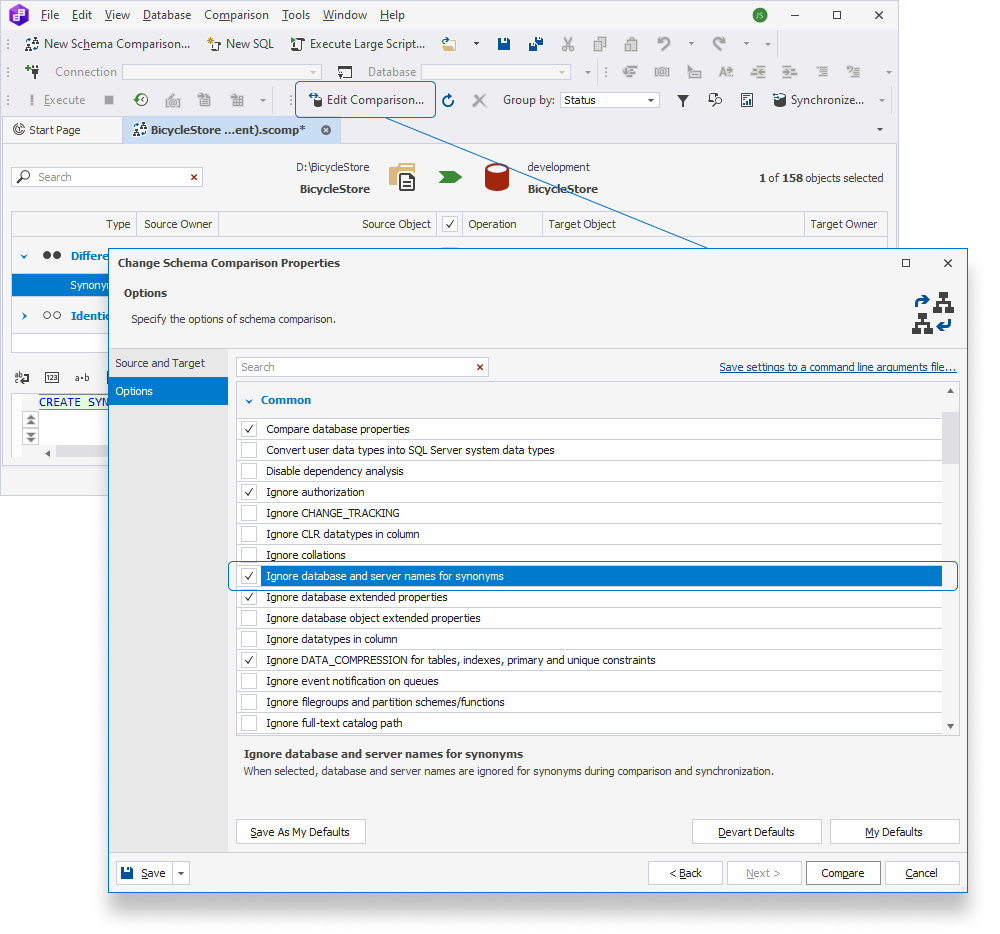Screen dimensions: 1000x934
Task: Click the Paste icon in the toolbar
Action: point(631,44)
